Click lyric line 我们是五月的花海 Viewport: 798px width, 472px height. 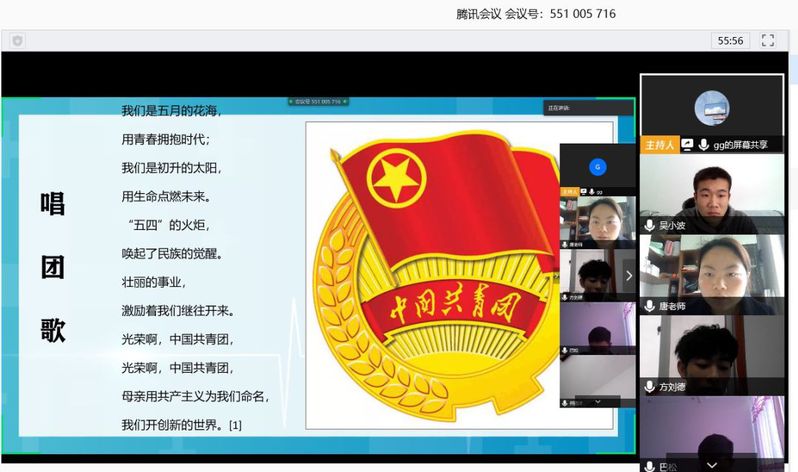(x=171, y=110)
